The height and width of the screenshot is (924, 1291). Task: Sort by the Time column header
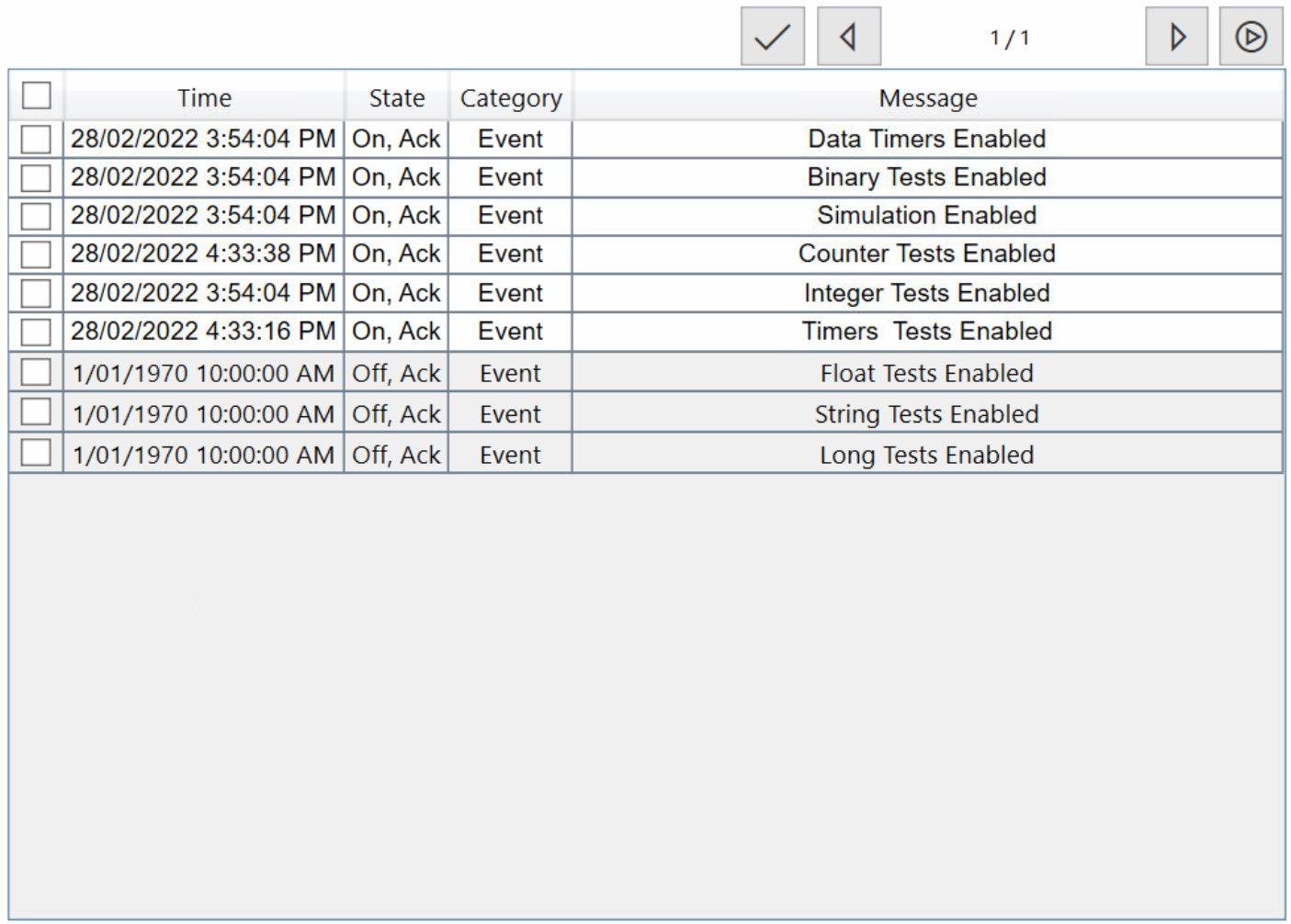(x=204, y=97)
